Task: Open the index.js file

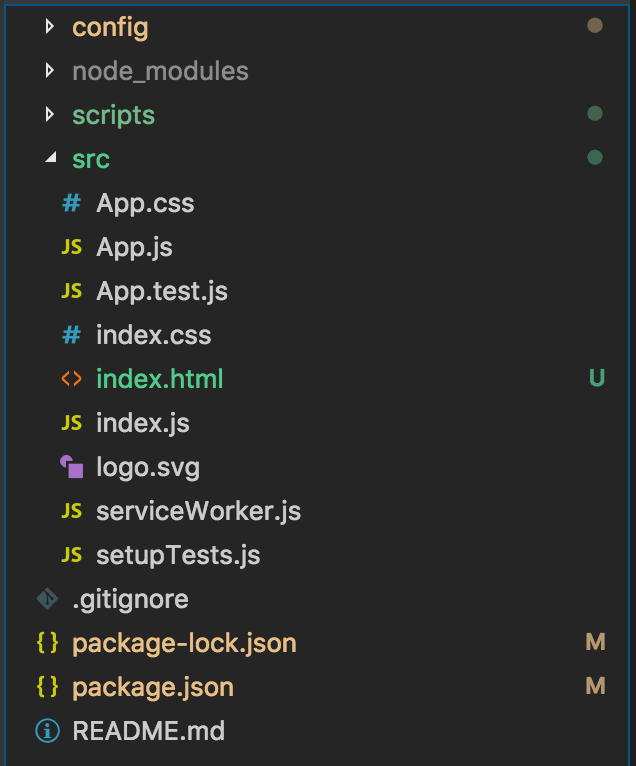Action: pyautogui.click(x=143, y=423)
